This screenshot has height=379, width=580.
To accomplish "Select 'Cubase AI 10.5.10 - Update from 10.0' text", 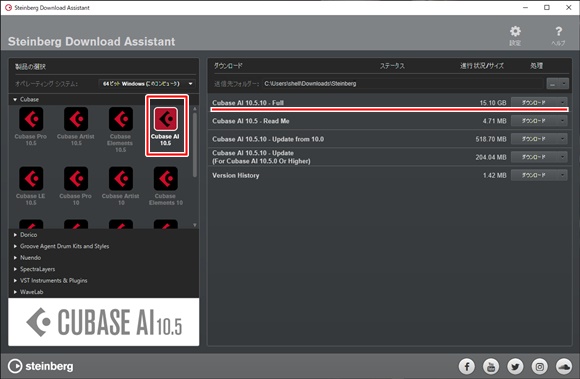I will tap(268, 139).
